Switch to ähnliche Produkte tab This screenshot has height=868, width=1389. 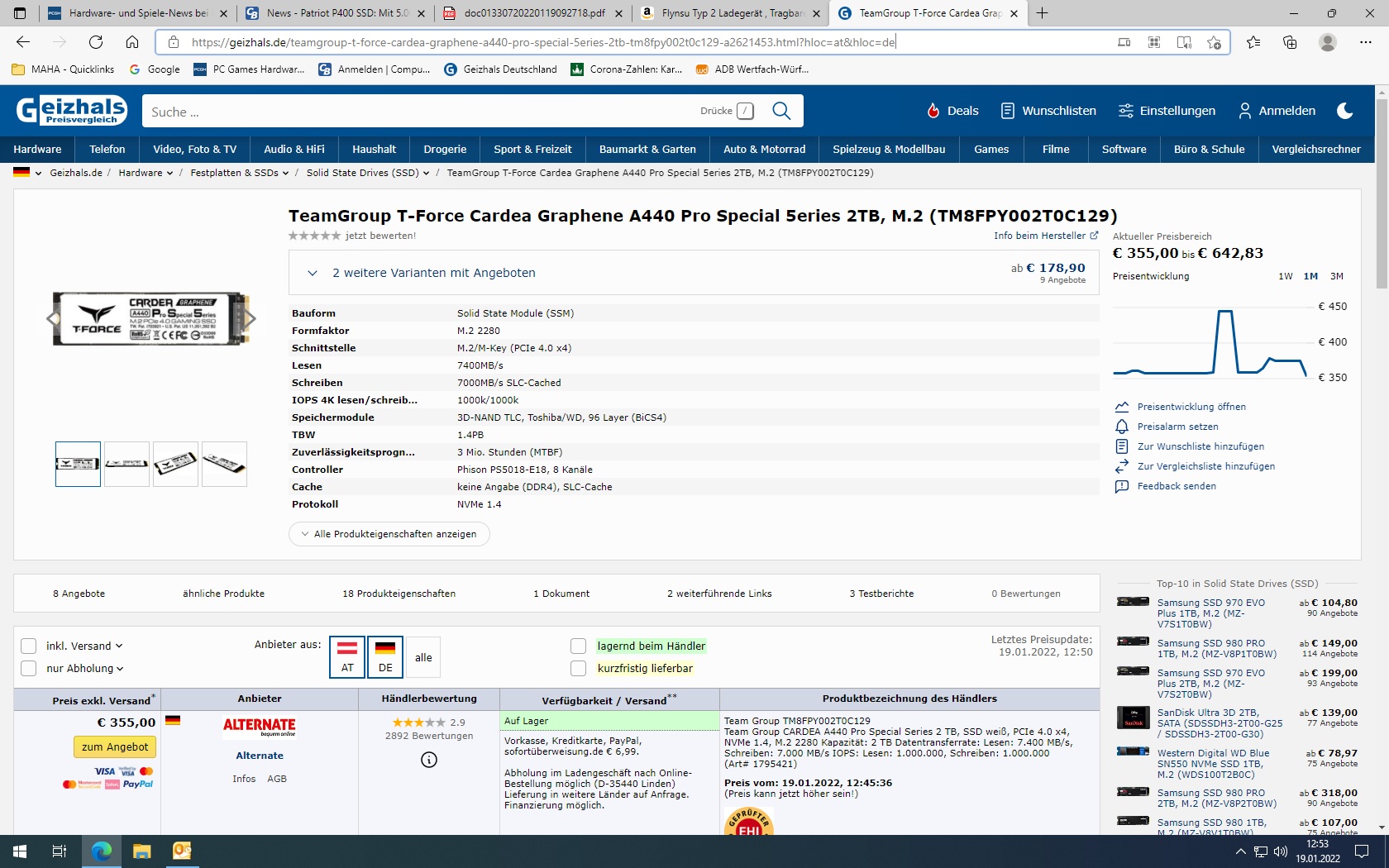pos(223,594)
